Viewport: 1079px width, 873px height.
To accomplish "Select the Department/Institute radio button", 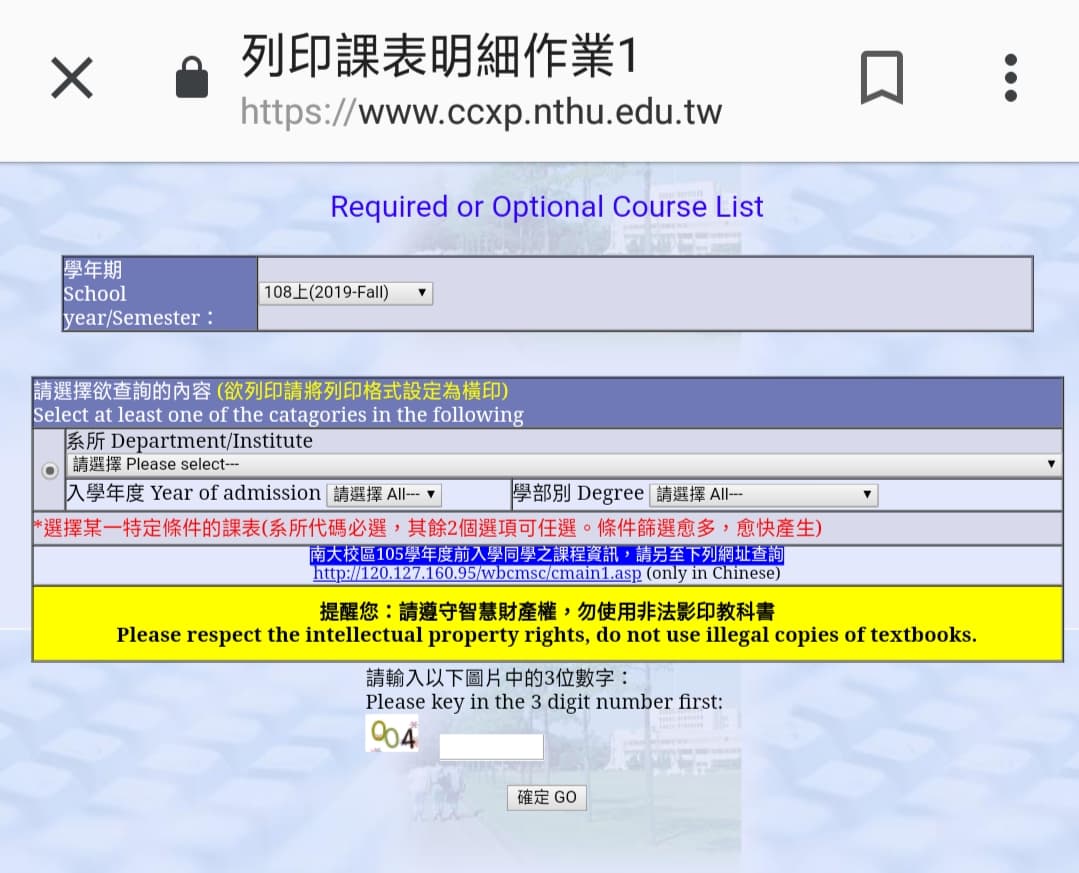I will [50, 471].
